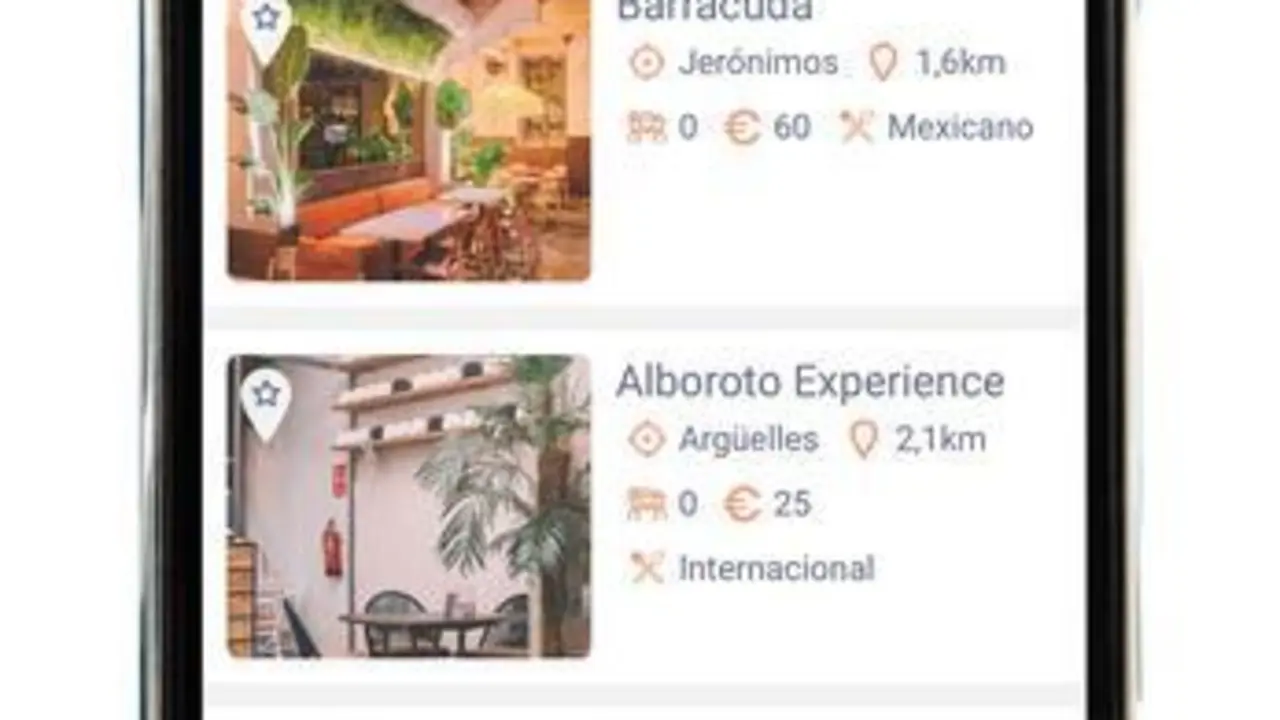Click the table seats icon in Barracuda row
This screenshot has width=1280, height=720.
647,128
